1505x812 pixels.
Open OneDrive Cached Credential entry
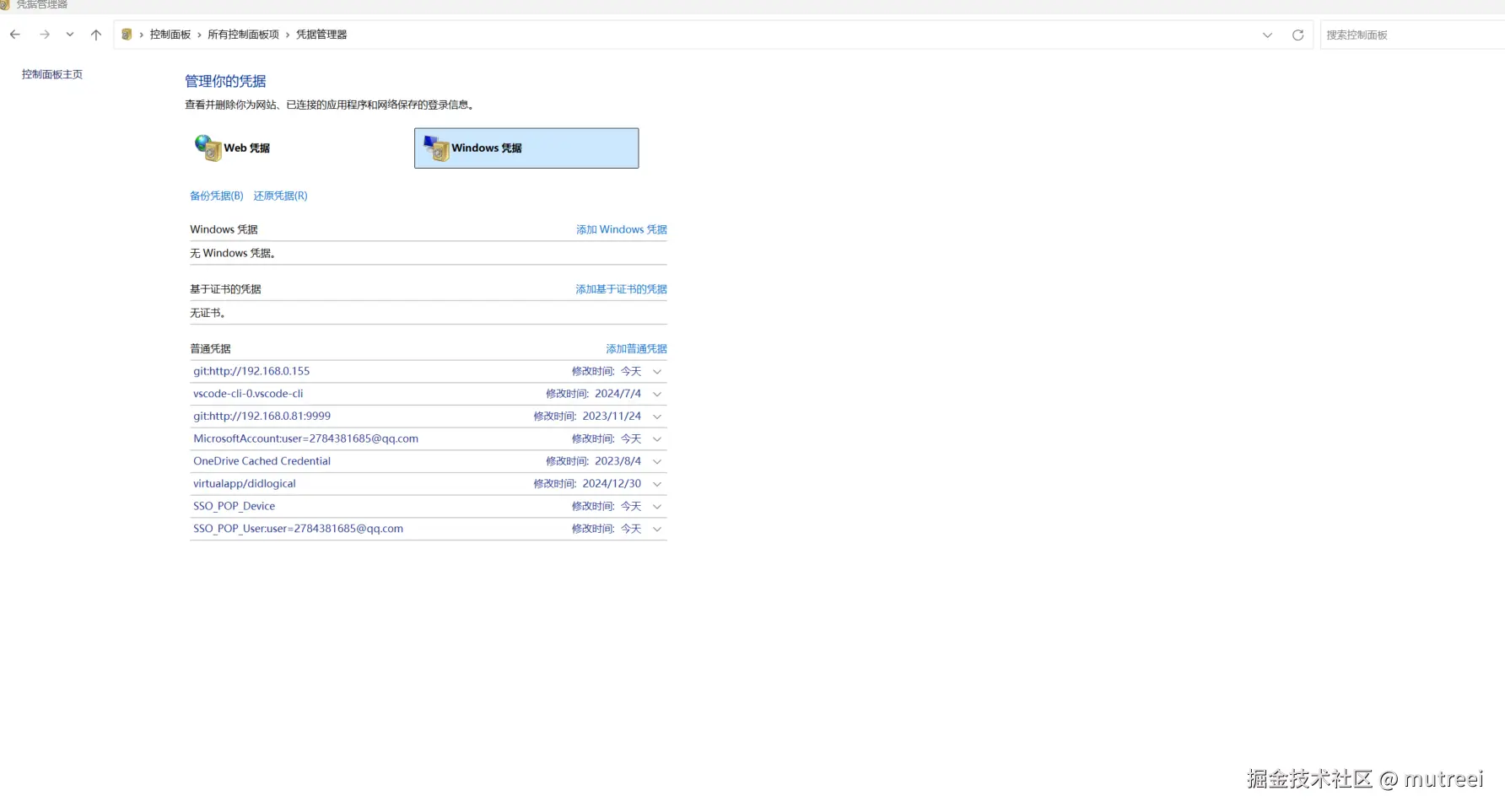[262, 461]
